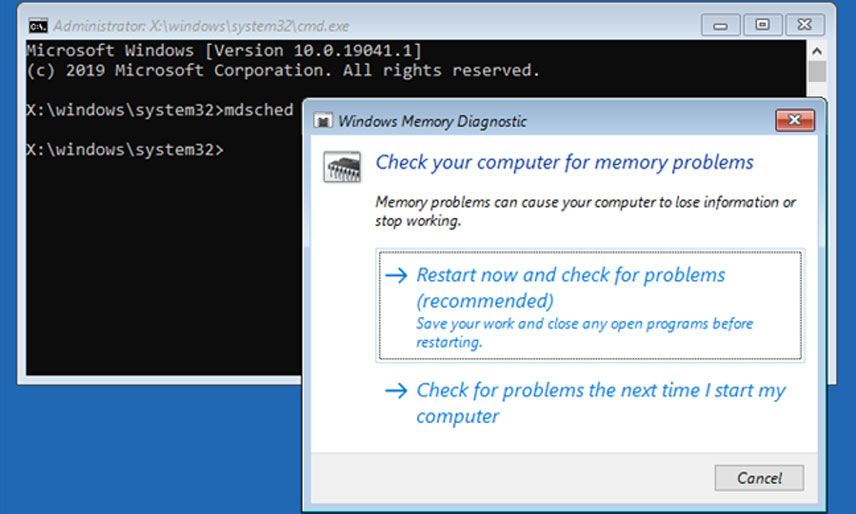
Task: Click the 'Microsoft Windows [Version 10.0.19041.1]' line
Action: pos(224,51)
